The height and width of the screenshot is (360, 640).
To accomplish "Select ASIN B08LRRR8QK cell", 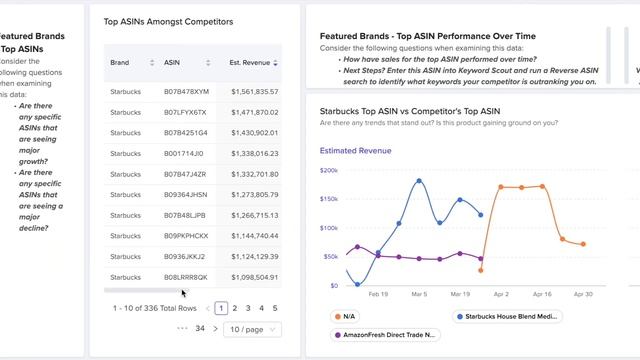I will click(x=186, y=278).
